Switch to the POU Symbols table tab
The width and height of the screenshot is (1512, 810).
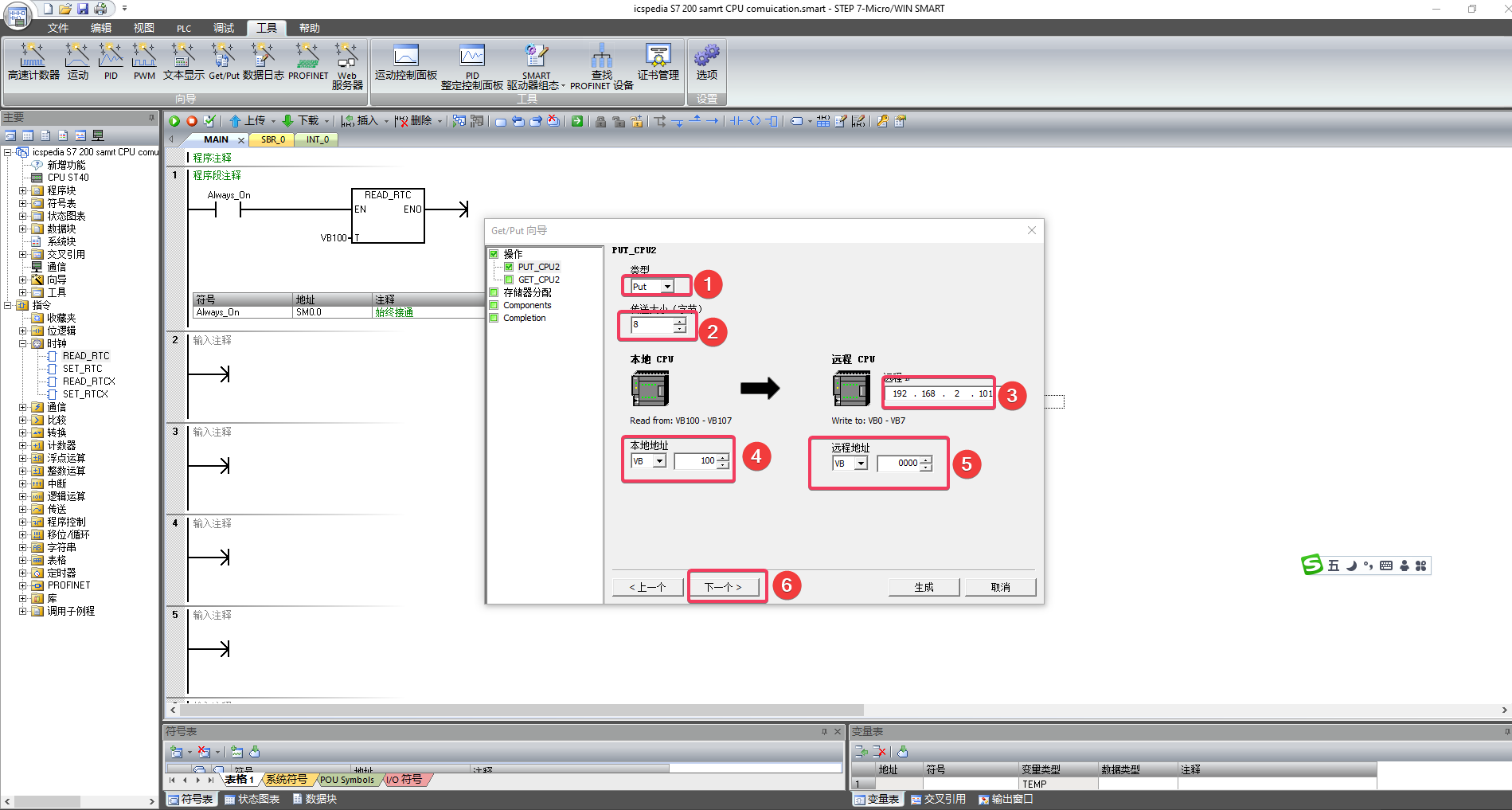point(347,780)
